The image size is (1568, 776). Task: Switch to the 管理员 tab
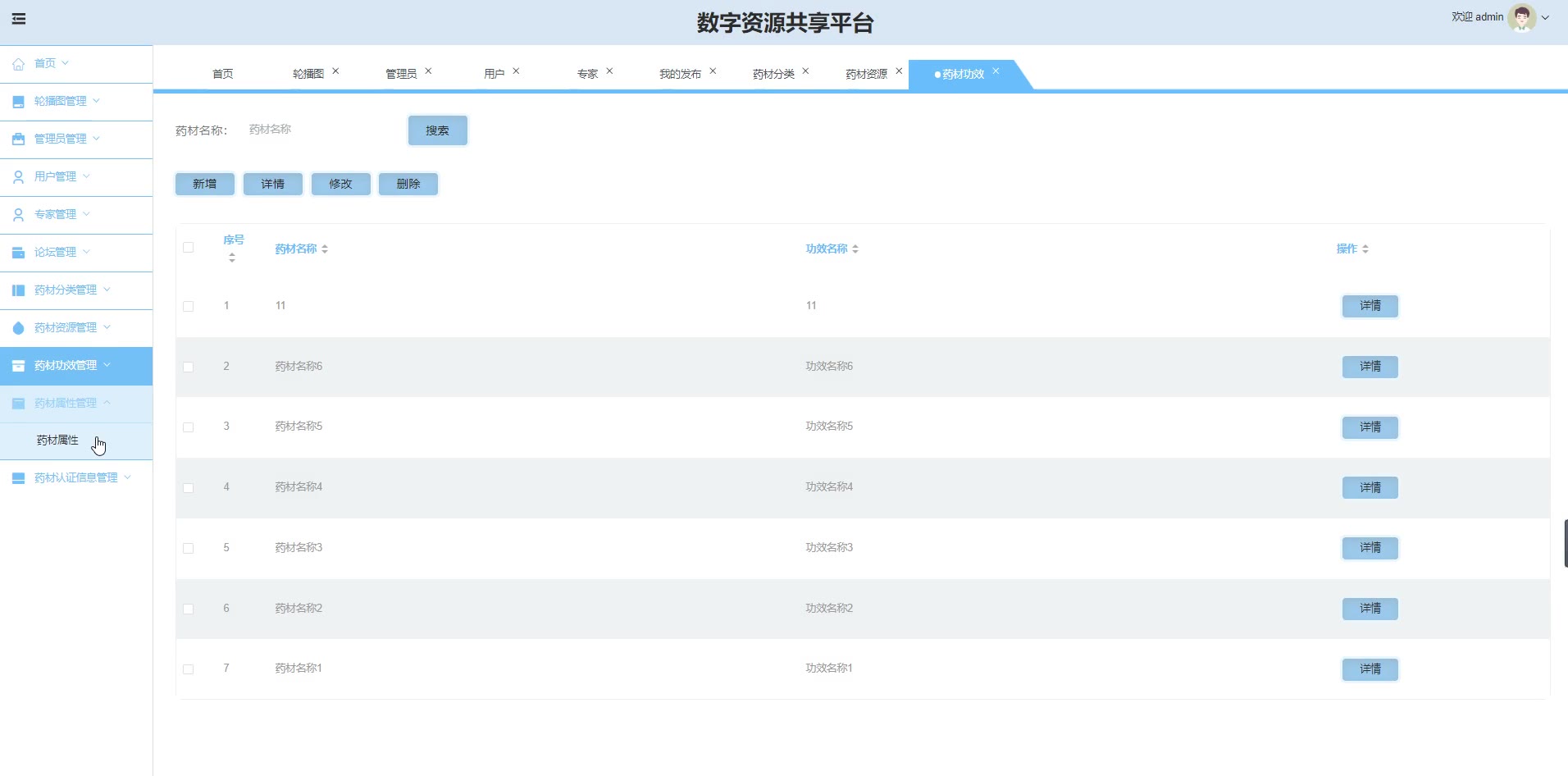[401, 74]
